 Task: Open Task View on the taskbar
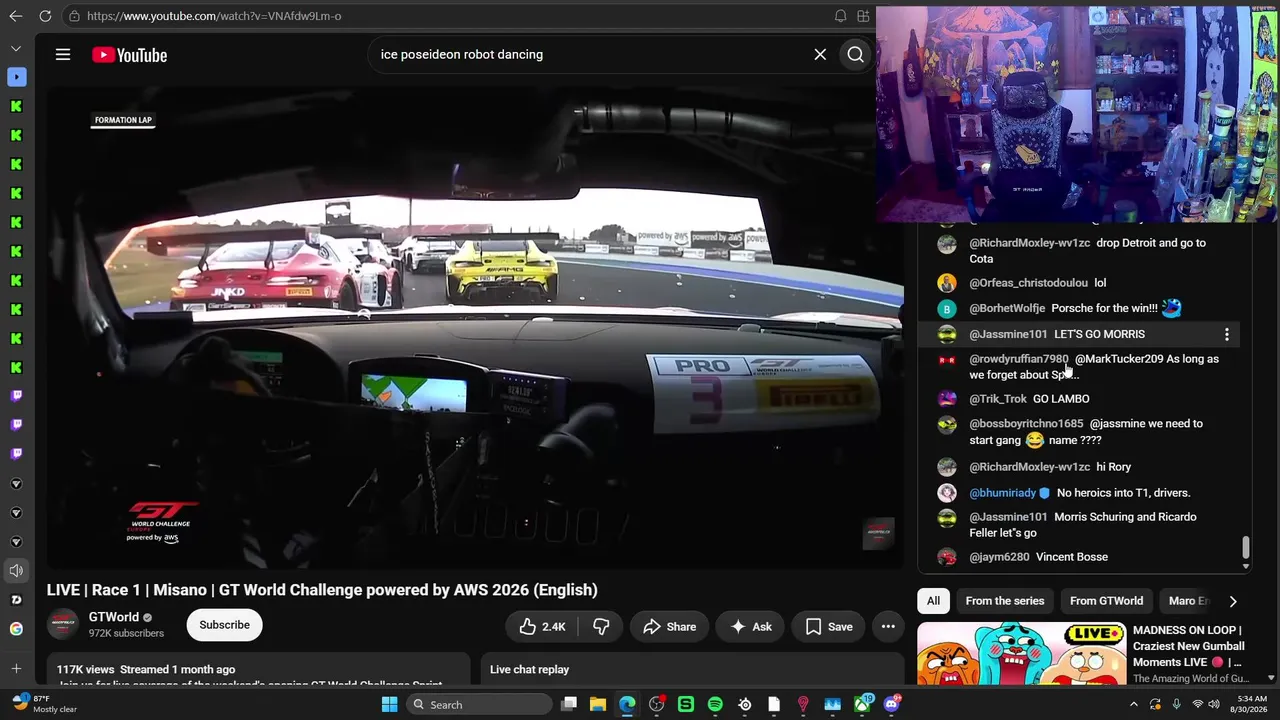569,705
